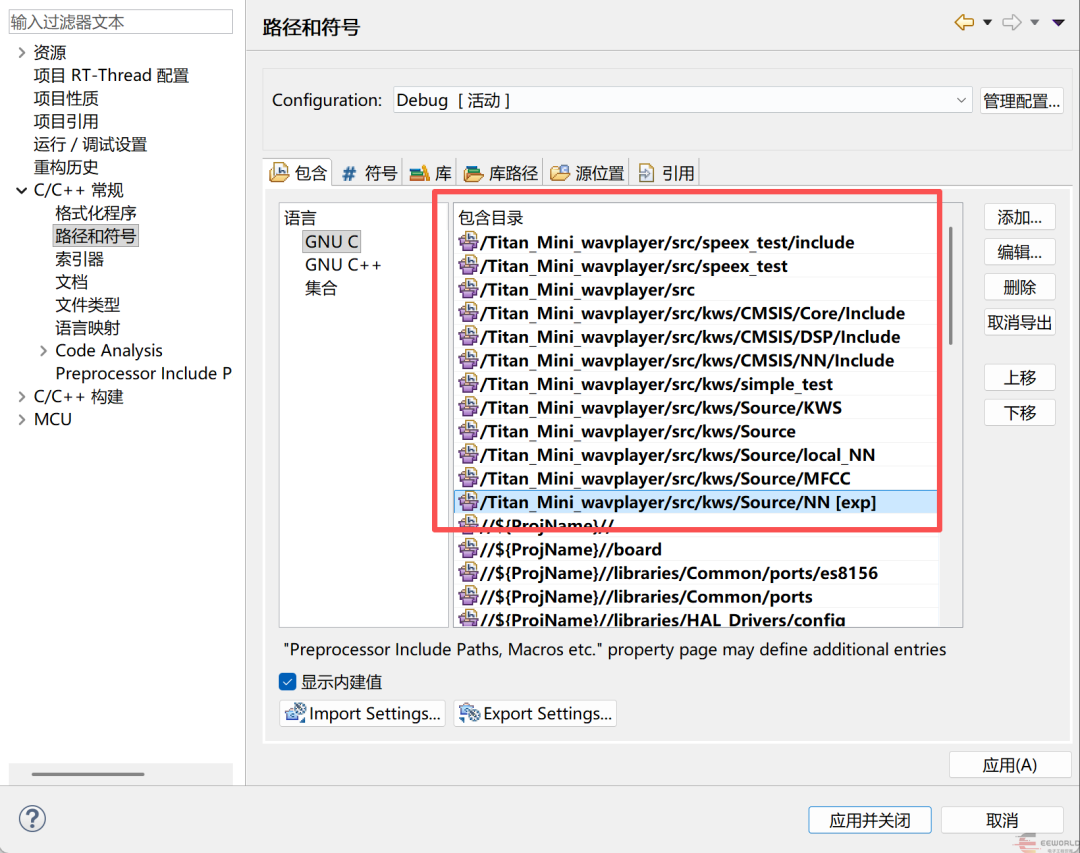Image resolution: width=1080 pixels, height=853 pixels.
Task: Click the back navigation arrow icon
Action: pos(964,23)
